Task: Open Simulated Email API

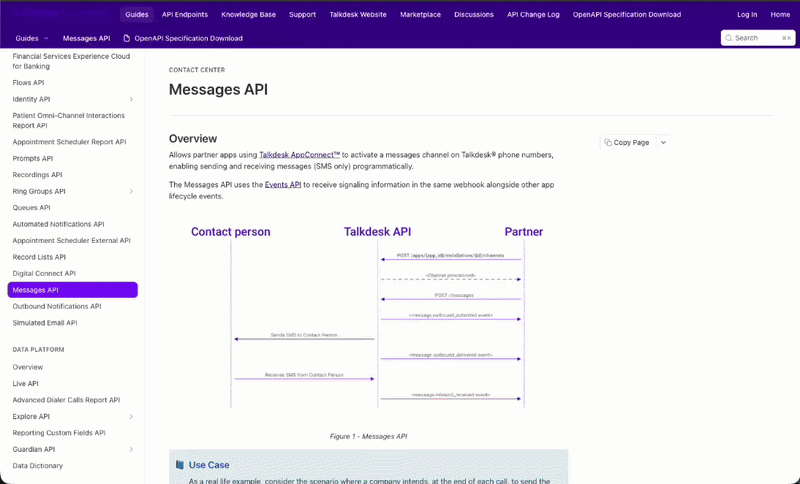Action: pyautogui.click(x=45, y=323)
